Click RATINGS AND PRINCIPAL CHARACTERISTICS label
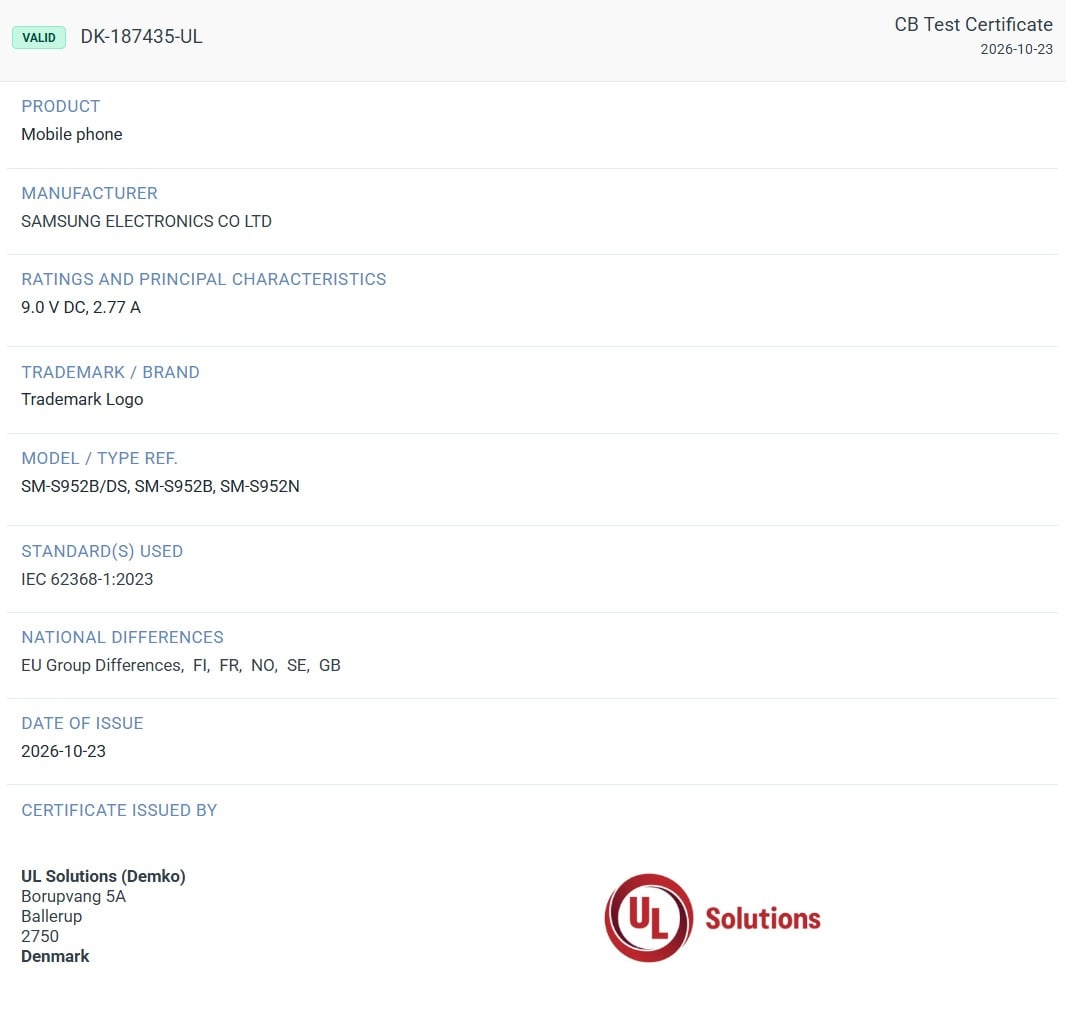The height and width of the screenshot is (1009, 1066). coord(203,279)
